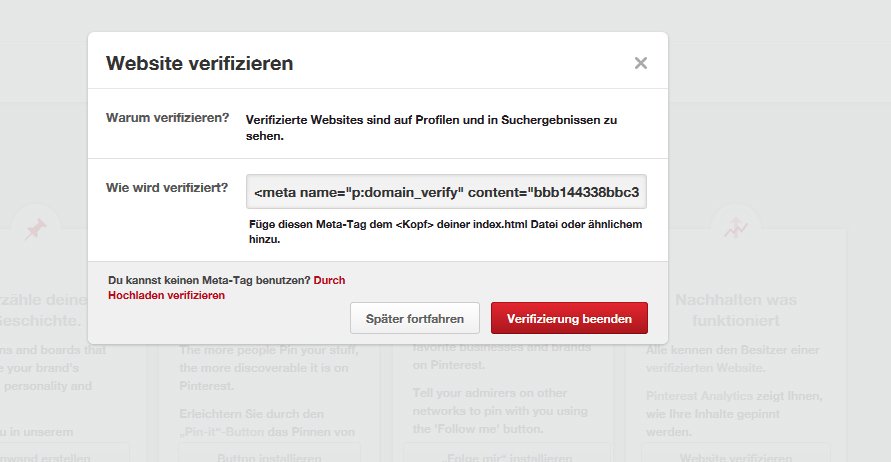Choose Später fortfahren
Image resolution: width=891 pixels, height=462 pixels.
(415, 318)
